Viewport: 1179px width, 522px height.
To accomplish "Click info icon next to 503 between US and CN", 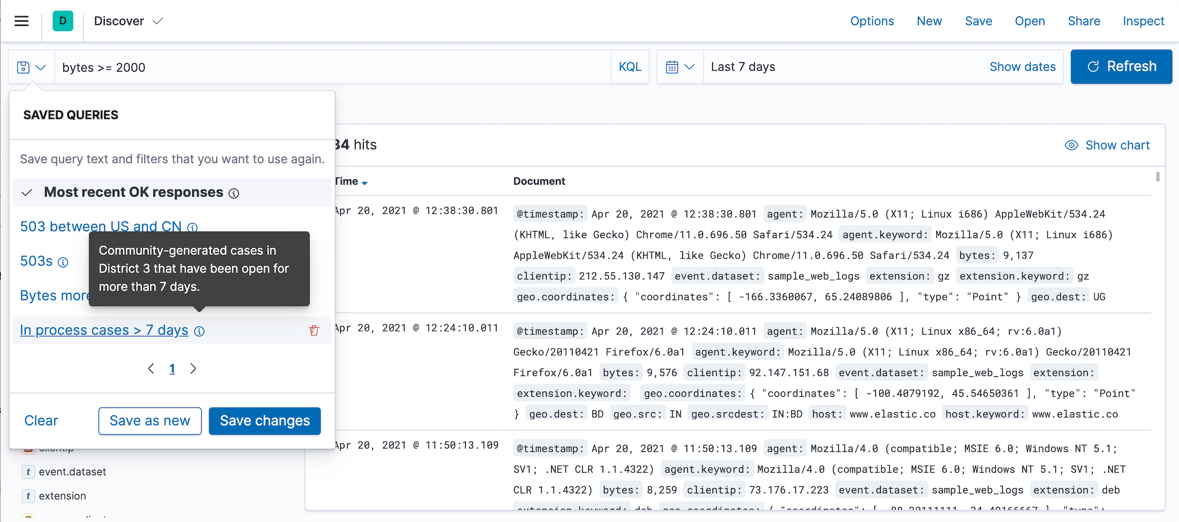I will [193, 228].
